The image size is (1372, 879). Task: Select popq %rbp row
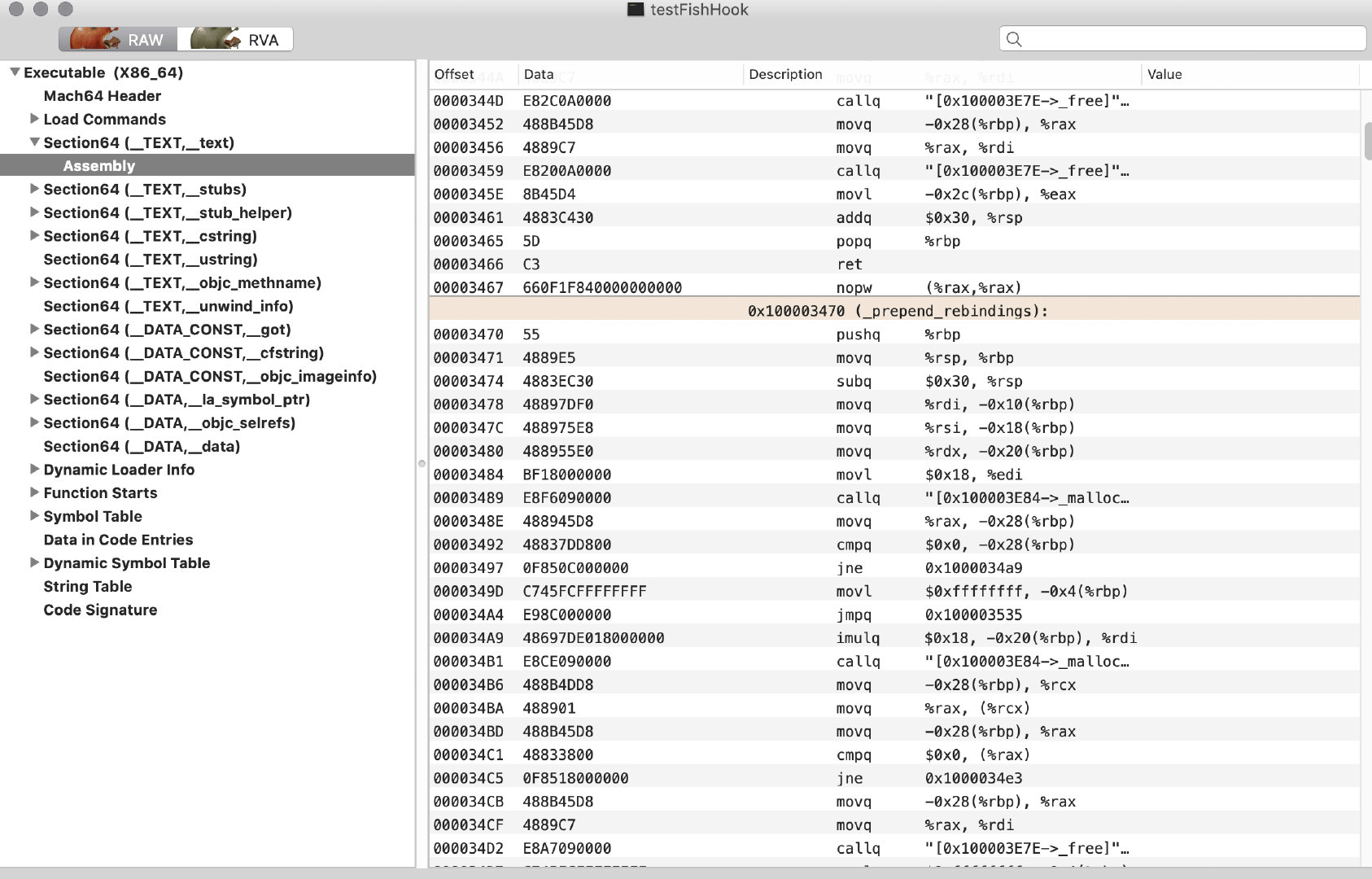point(894,241)
